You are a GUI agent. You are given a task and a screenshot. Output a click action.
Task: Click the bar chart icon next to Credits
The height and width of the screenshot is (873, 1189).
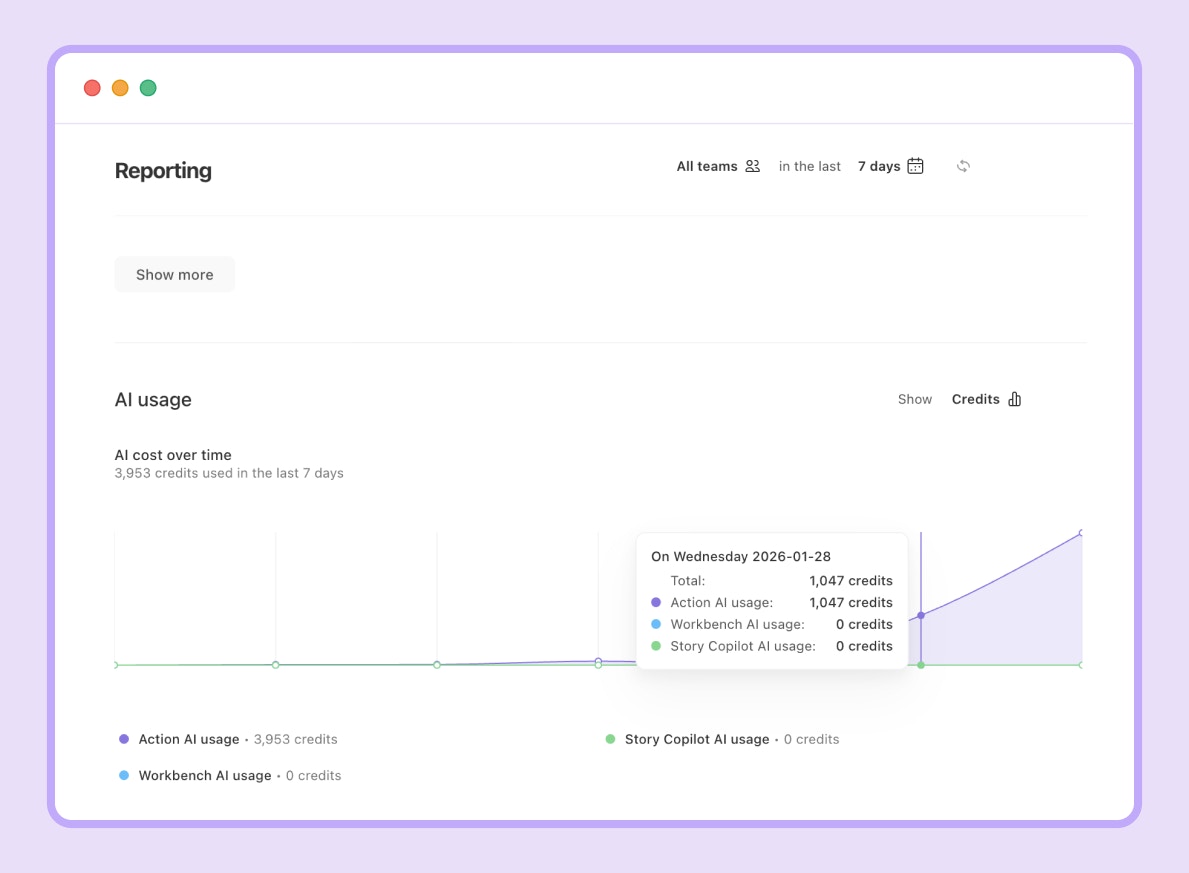1014,399
